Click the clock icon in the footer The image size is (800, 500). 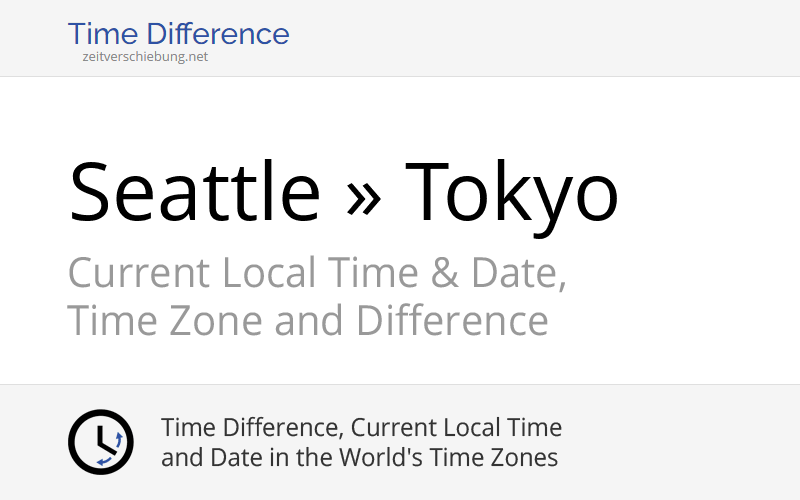pos(100,442)
